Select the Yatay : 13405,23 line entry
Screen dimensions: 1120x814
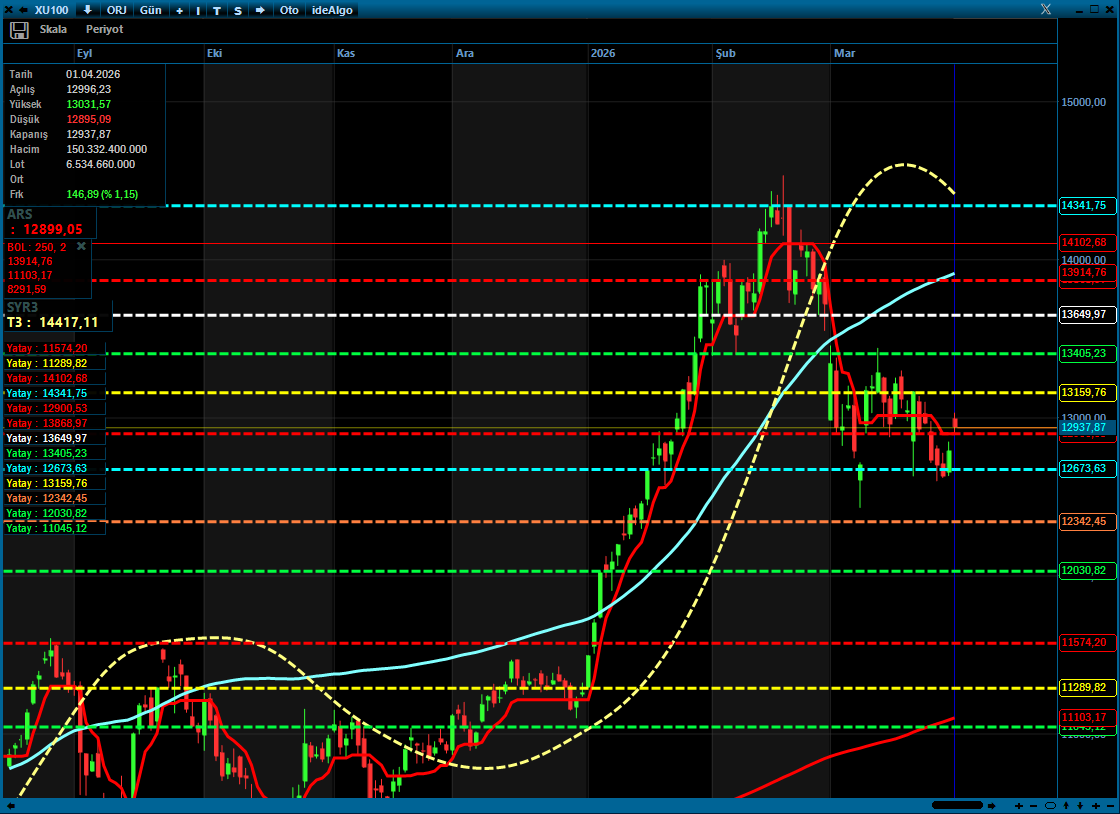pyautogui.click(x=55, y=453)
